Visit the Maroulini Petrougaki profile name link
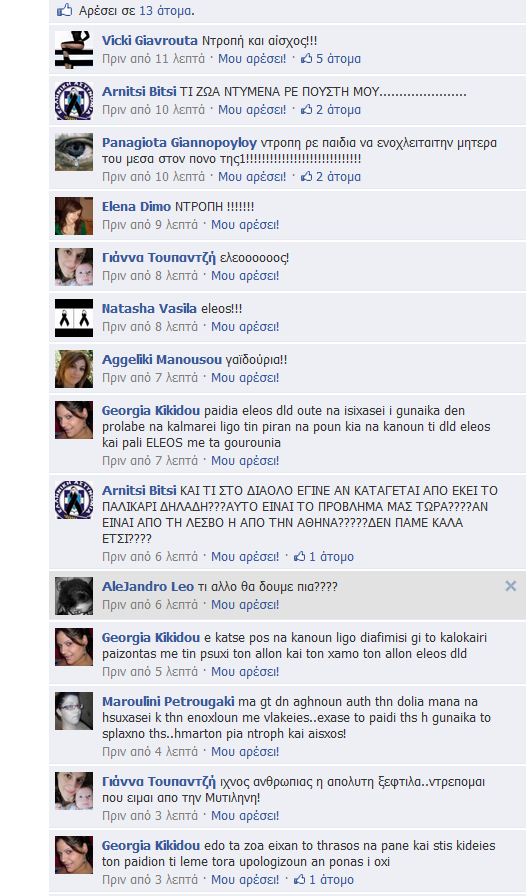 coord(168,701)
